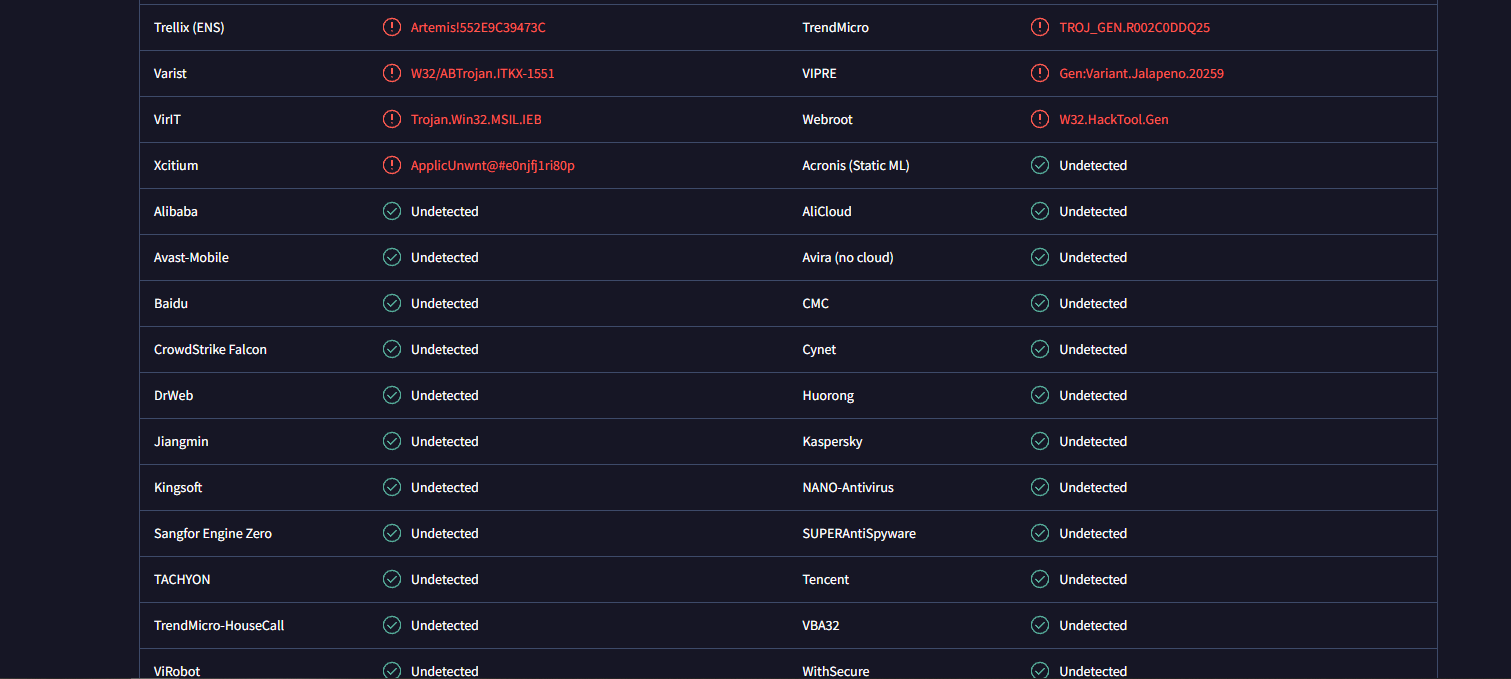Click Undetected result in VBA32 row
Image resolution: width=1511 pixels, height=679 pixels.
[1093, 626]
